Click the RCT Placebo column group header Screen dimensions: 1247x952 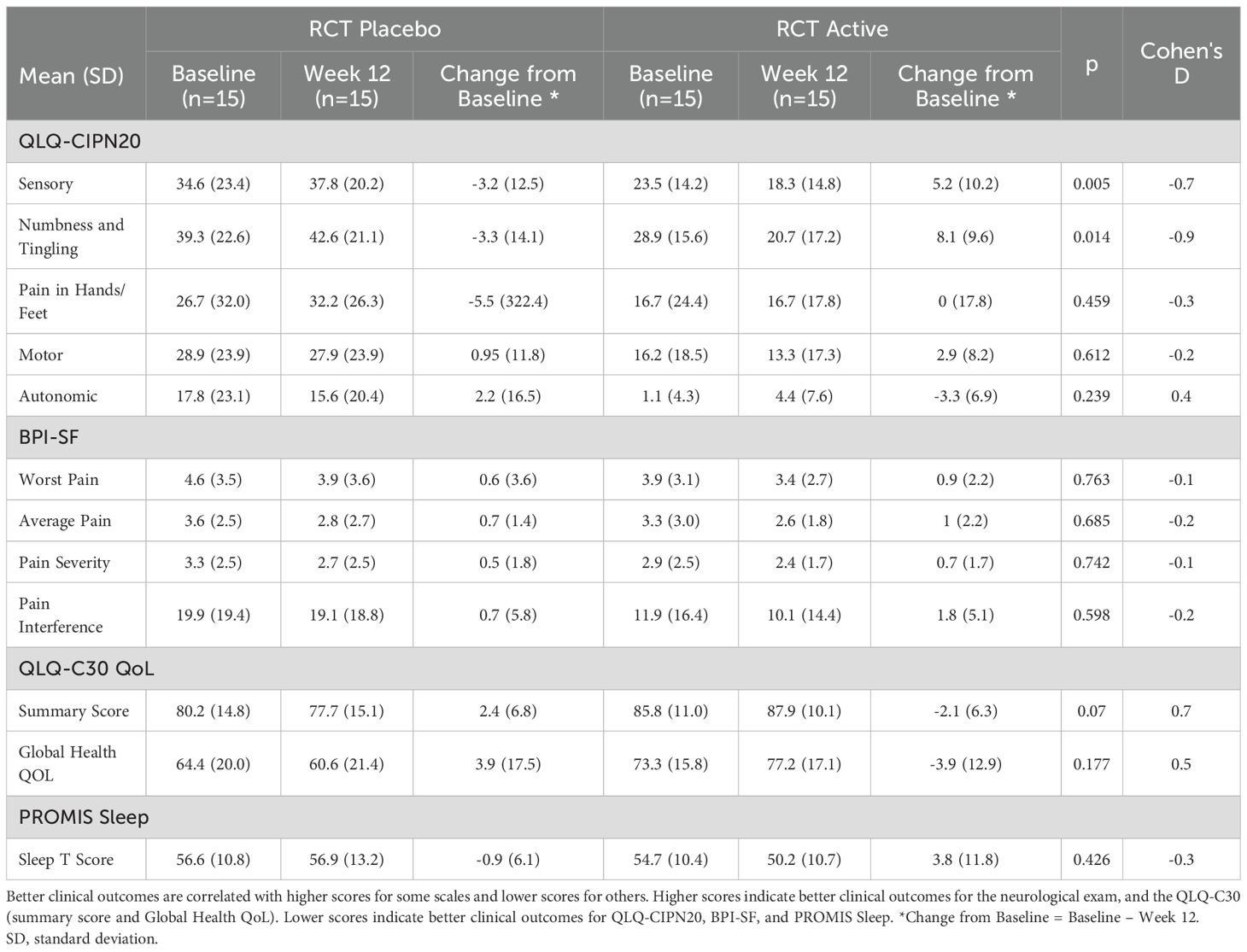pyautogui.click(x=374, y=29)
